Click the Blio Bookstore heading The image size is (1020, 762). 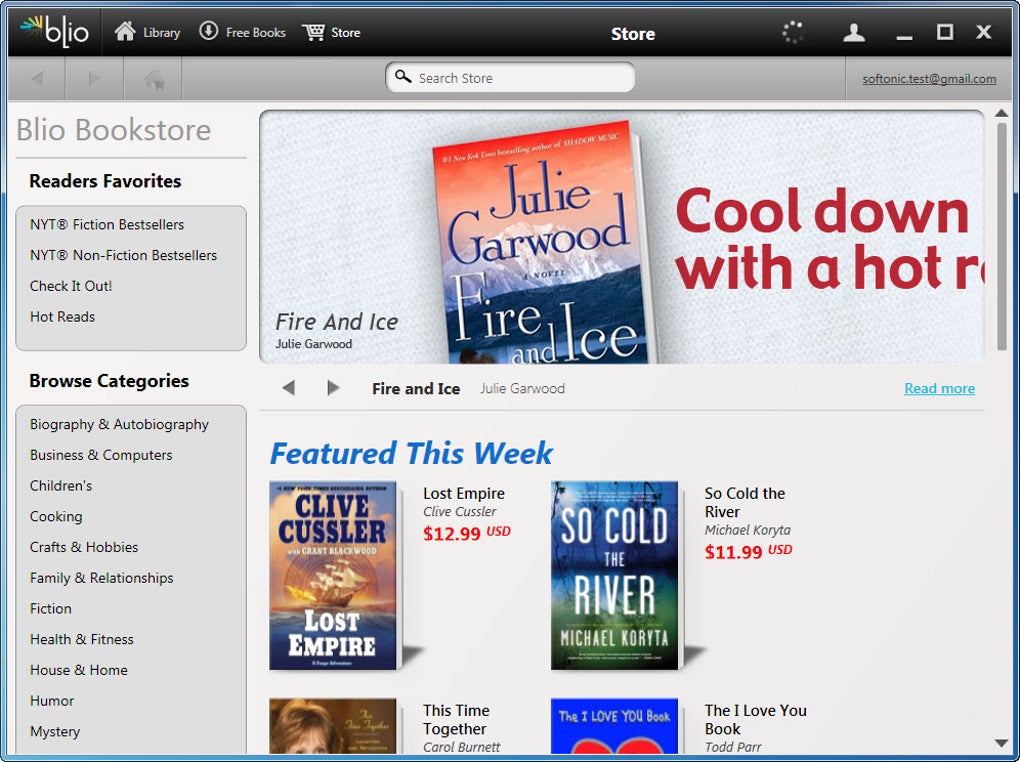[x=114, y=129]
